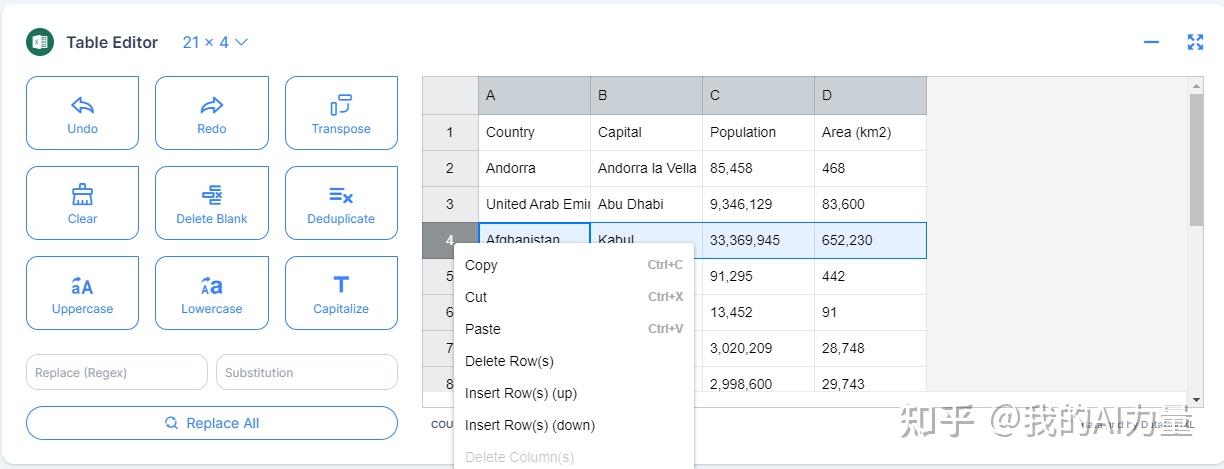This screenshot has height=469, width=1224.
Task: Select column C header in the table
Action: (x=758, y=96)
